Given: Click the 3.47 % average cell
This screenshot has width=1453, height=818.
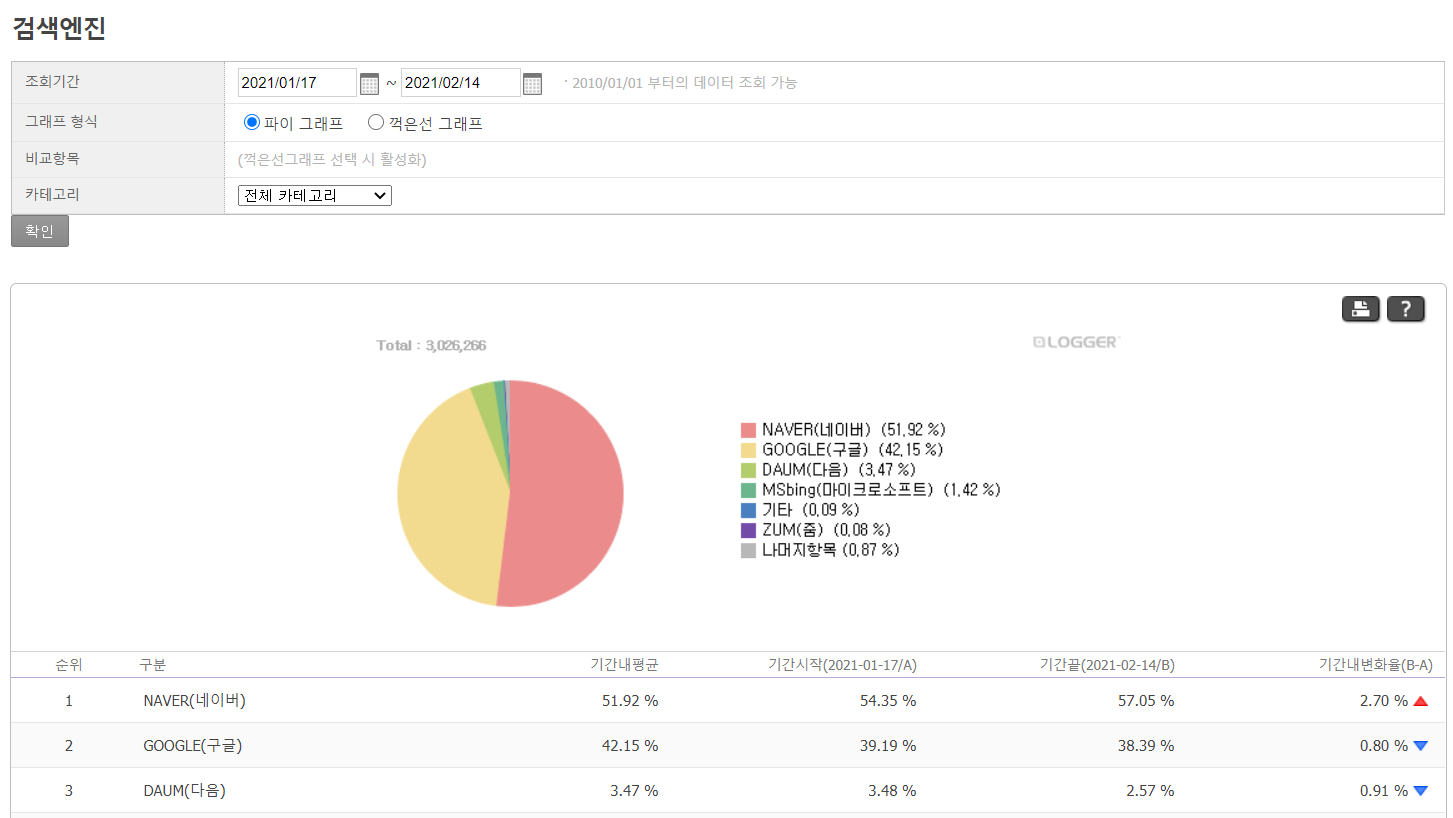Looking at the screenshot, I should pyautogui.click(x=634, y=791).
